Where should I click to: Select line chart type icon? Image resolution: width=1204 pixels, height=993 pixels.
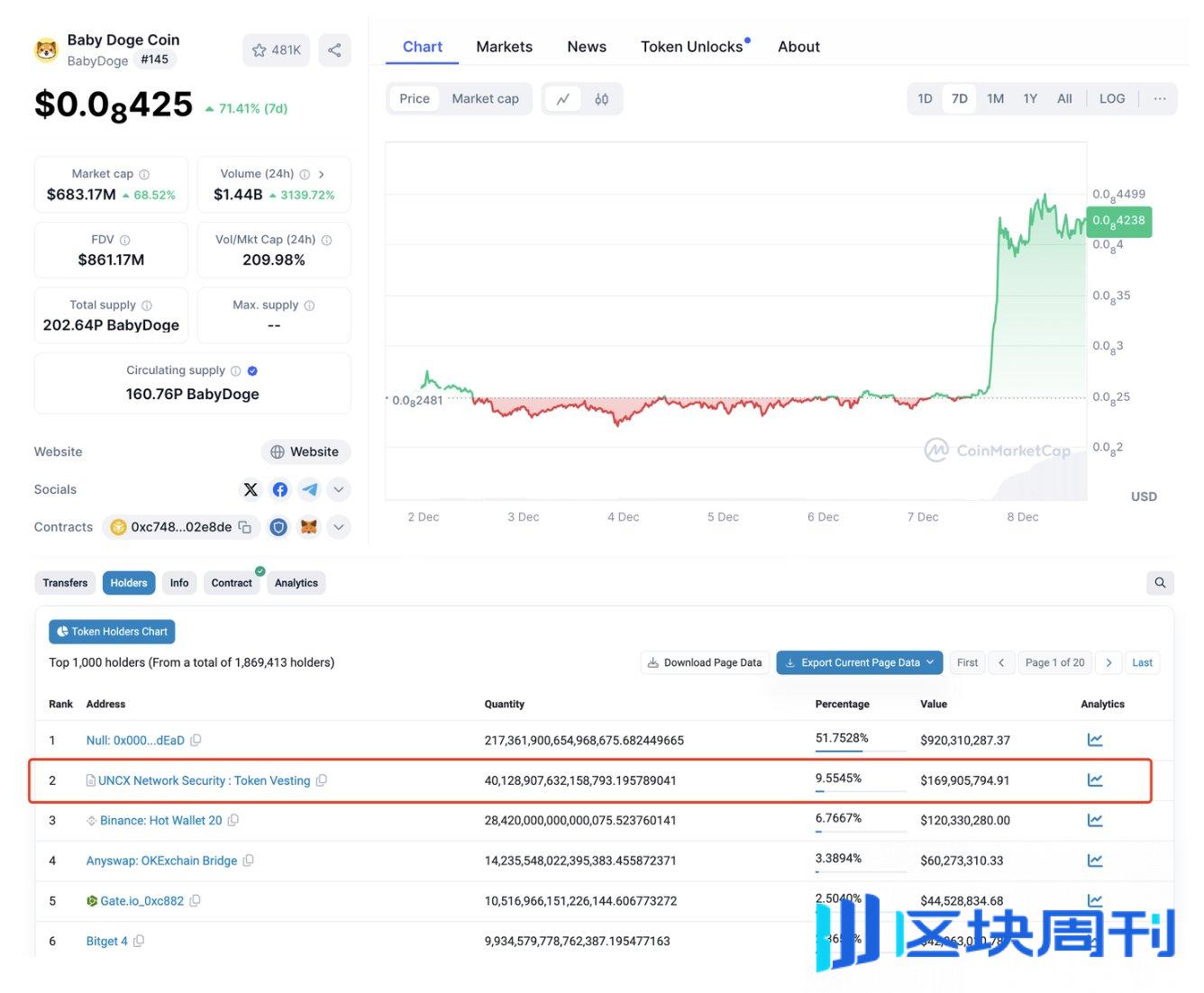[563, 99]
